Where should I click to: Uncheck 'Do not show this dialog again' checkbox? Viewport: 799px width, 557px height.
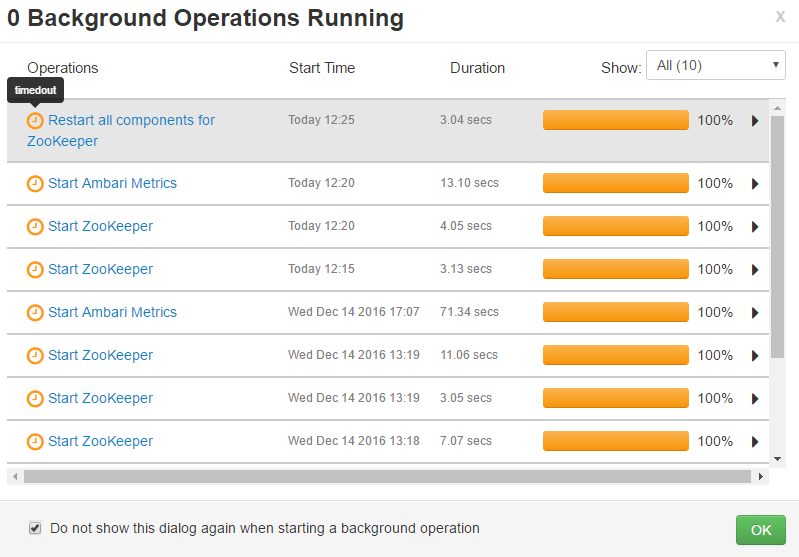[35, 528]
